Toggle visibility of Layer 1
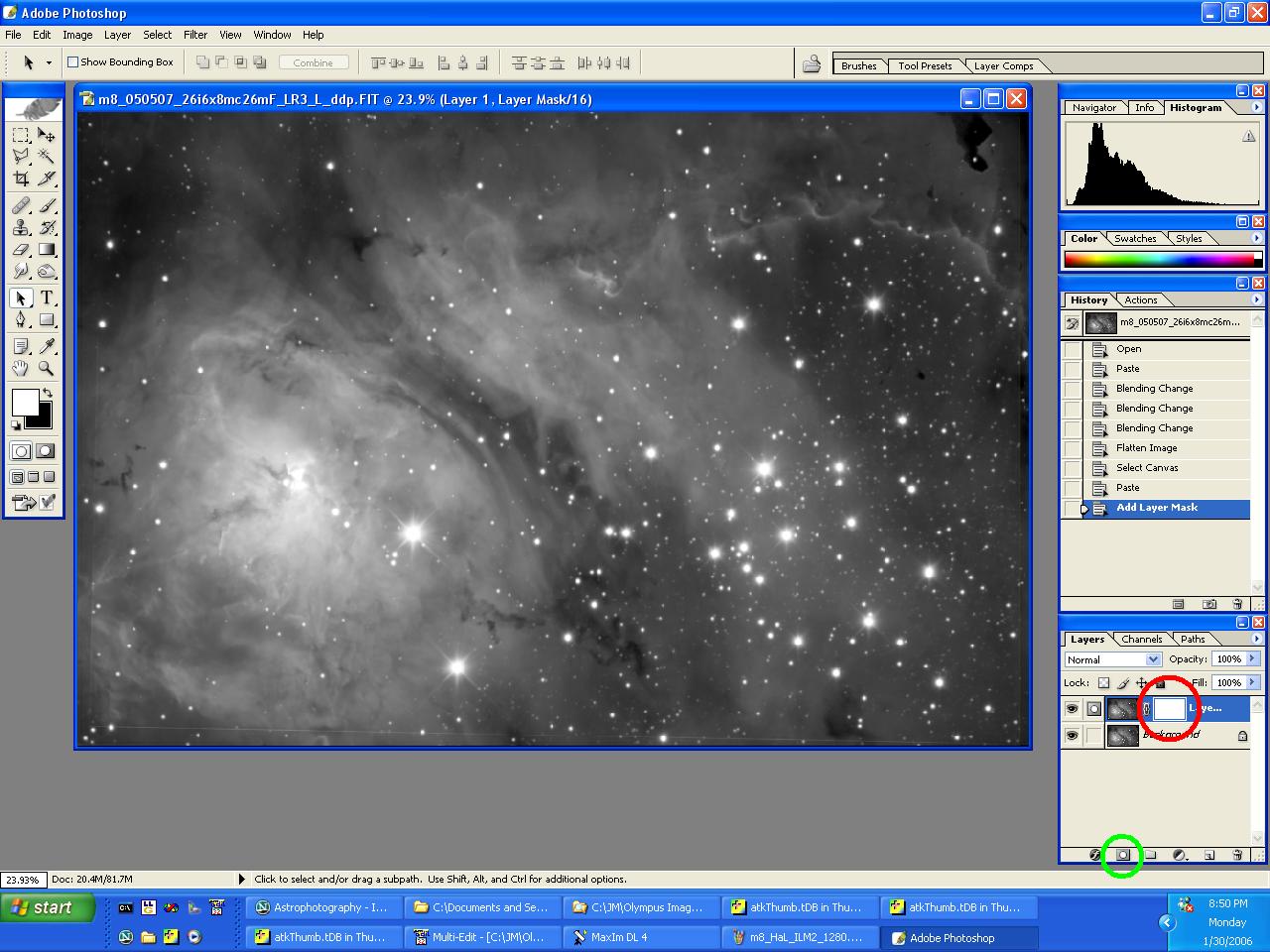Image resolution: width=1270 pixels, height=952 pixels. tap(1072, 709)
